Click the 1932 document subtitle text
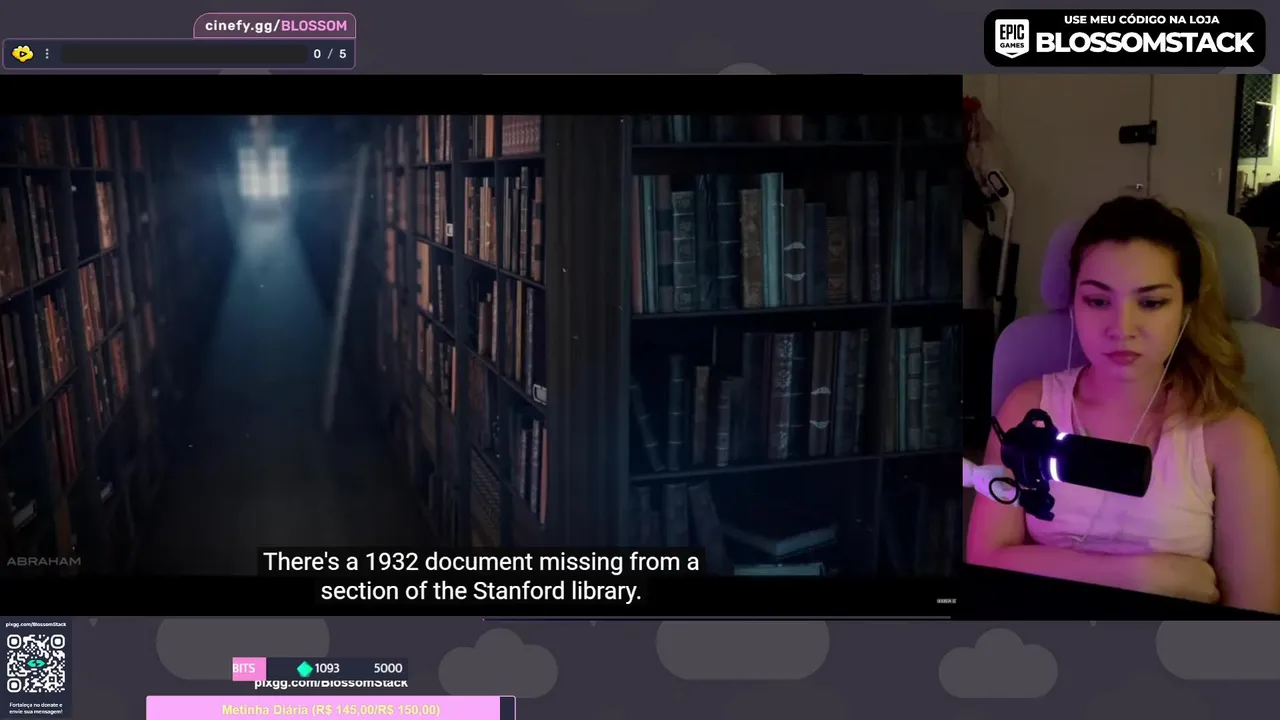1280x720 pixels. click(481, 562)
